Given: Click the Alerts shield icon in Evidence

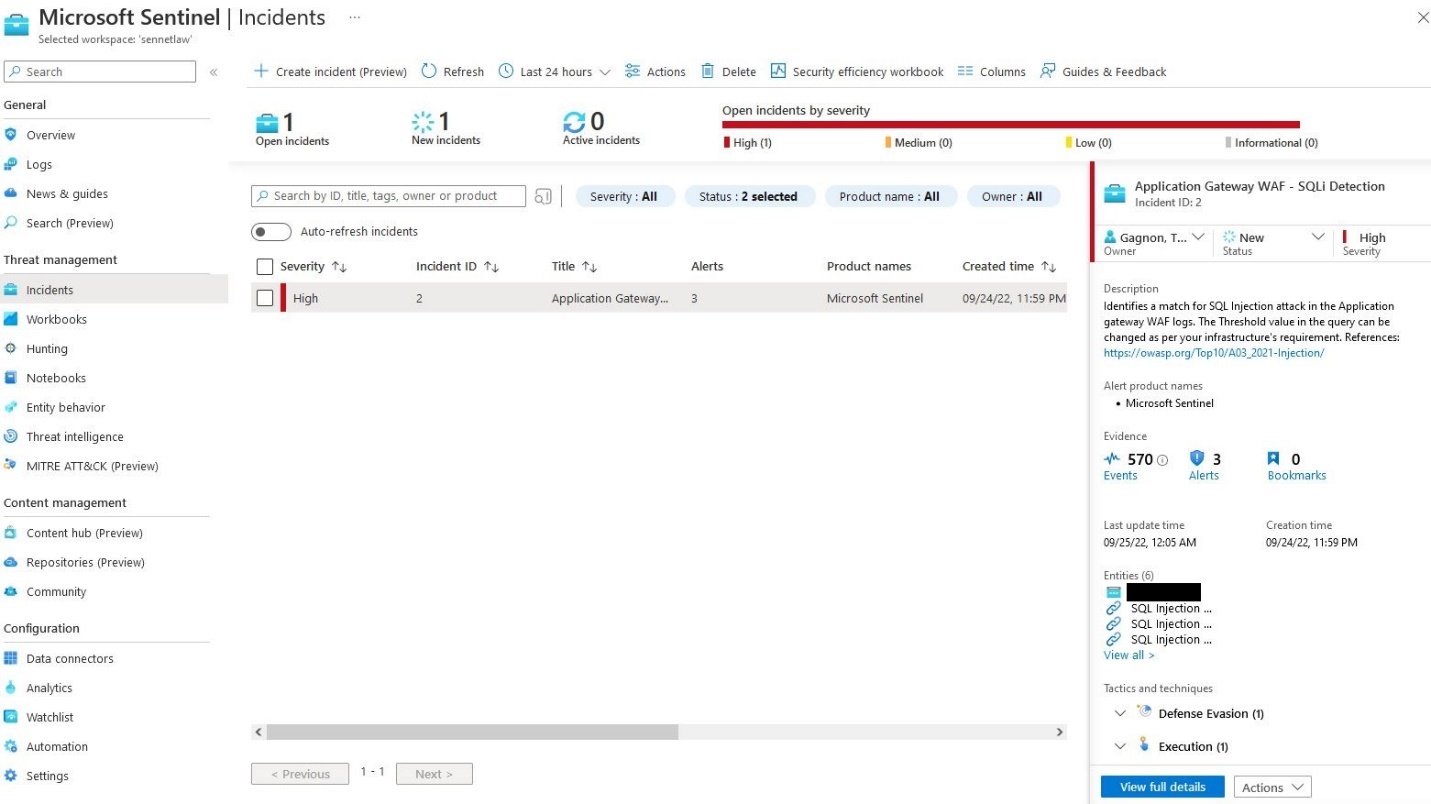Looking at the screenshot, I should [1197, 459].
